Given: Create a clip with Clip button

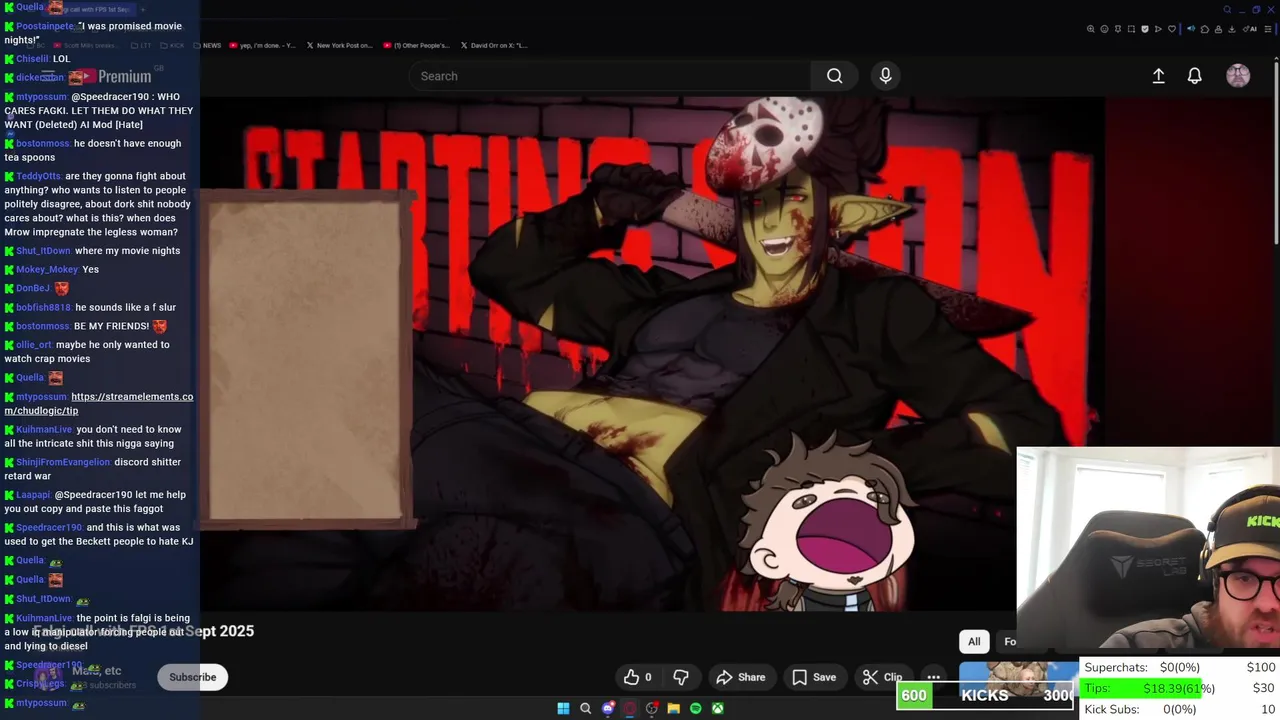Looking at the screenshot, I should pyautogui.click(x=883, y=677).
